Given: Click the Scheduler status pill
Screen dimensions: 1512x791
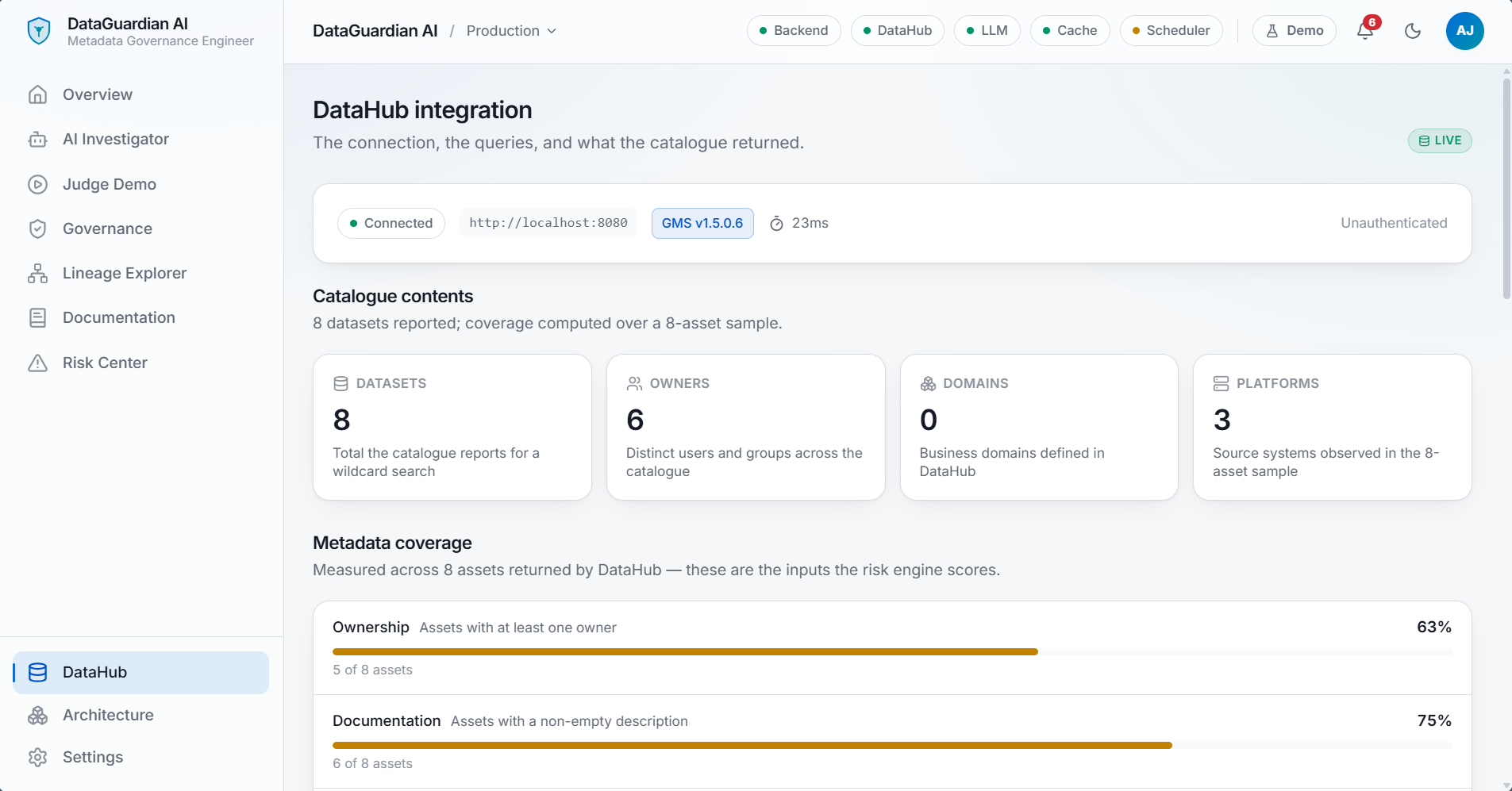Looking at the screenshot, I should (x=1171, y=31).
